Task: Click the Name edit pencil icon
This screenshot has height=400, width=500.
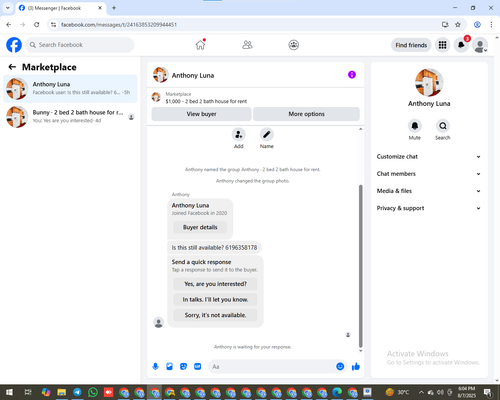Action: [267, 135]
